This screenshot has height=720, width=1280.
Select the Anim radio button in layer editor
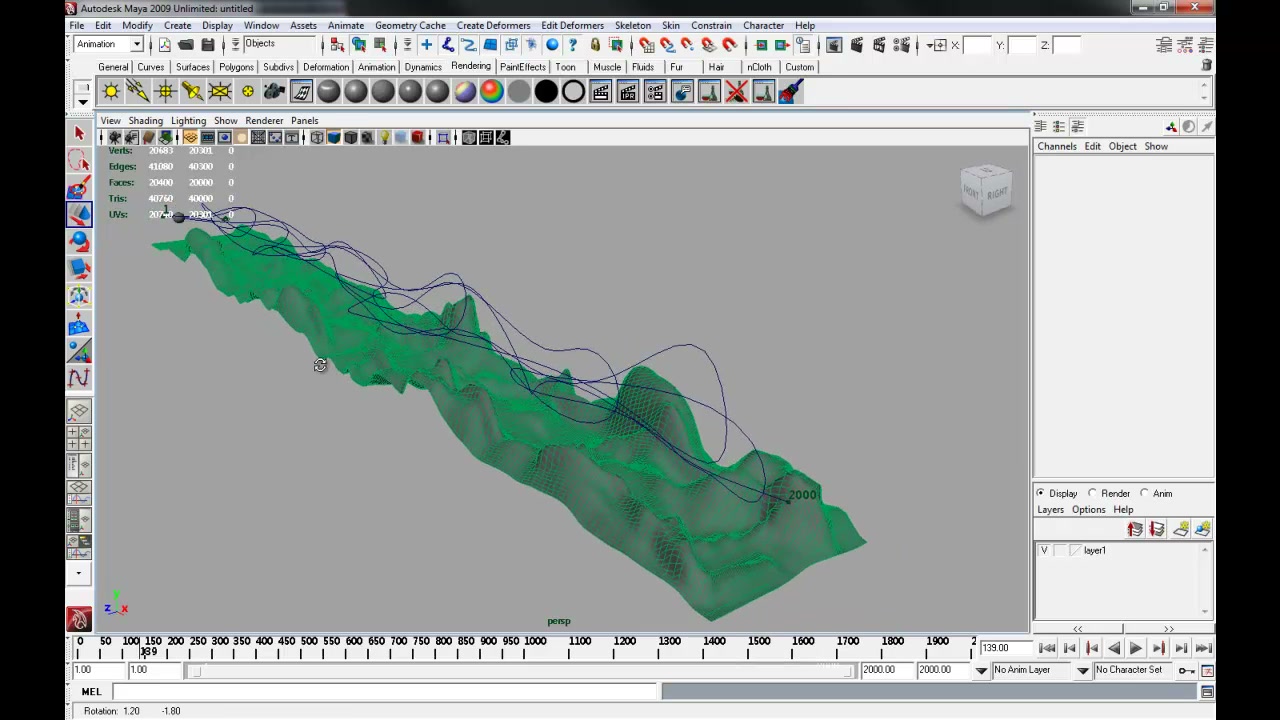coord(1144,493)
